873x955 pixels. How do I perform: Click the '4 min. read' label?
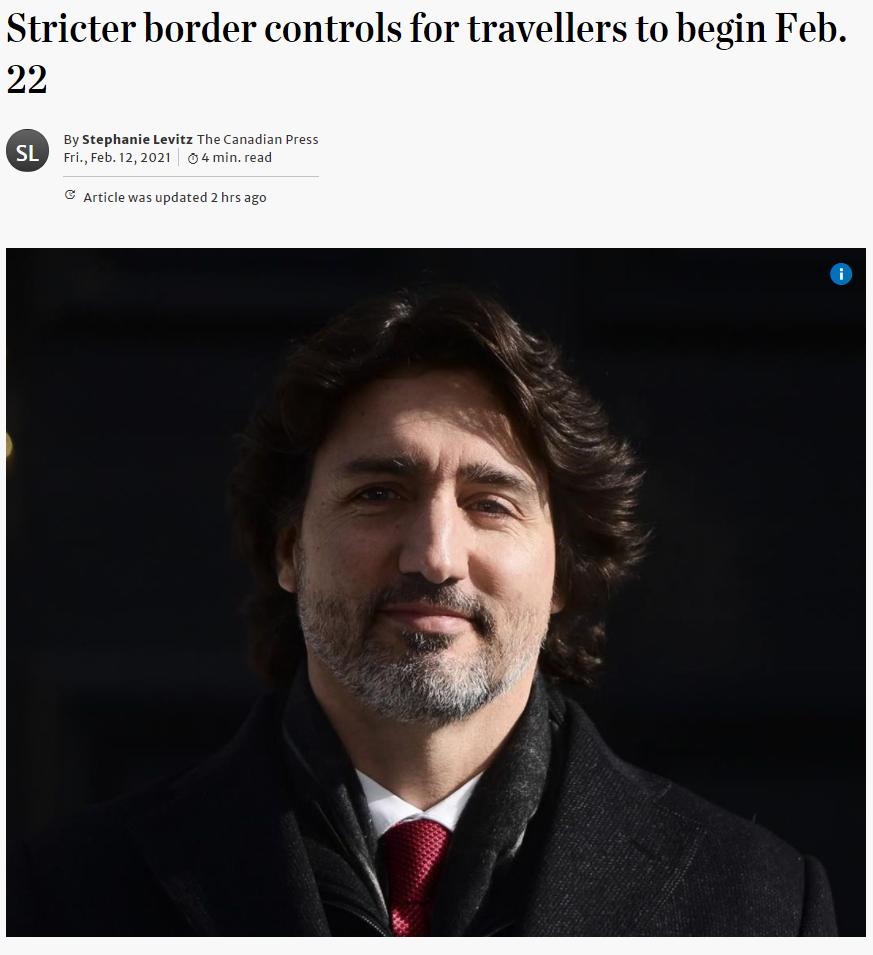click(236, 158)
